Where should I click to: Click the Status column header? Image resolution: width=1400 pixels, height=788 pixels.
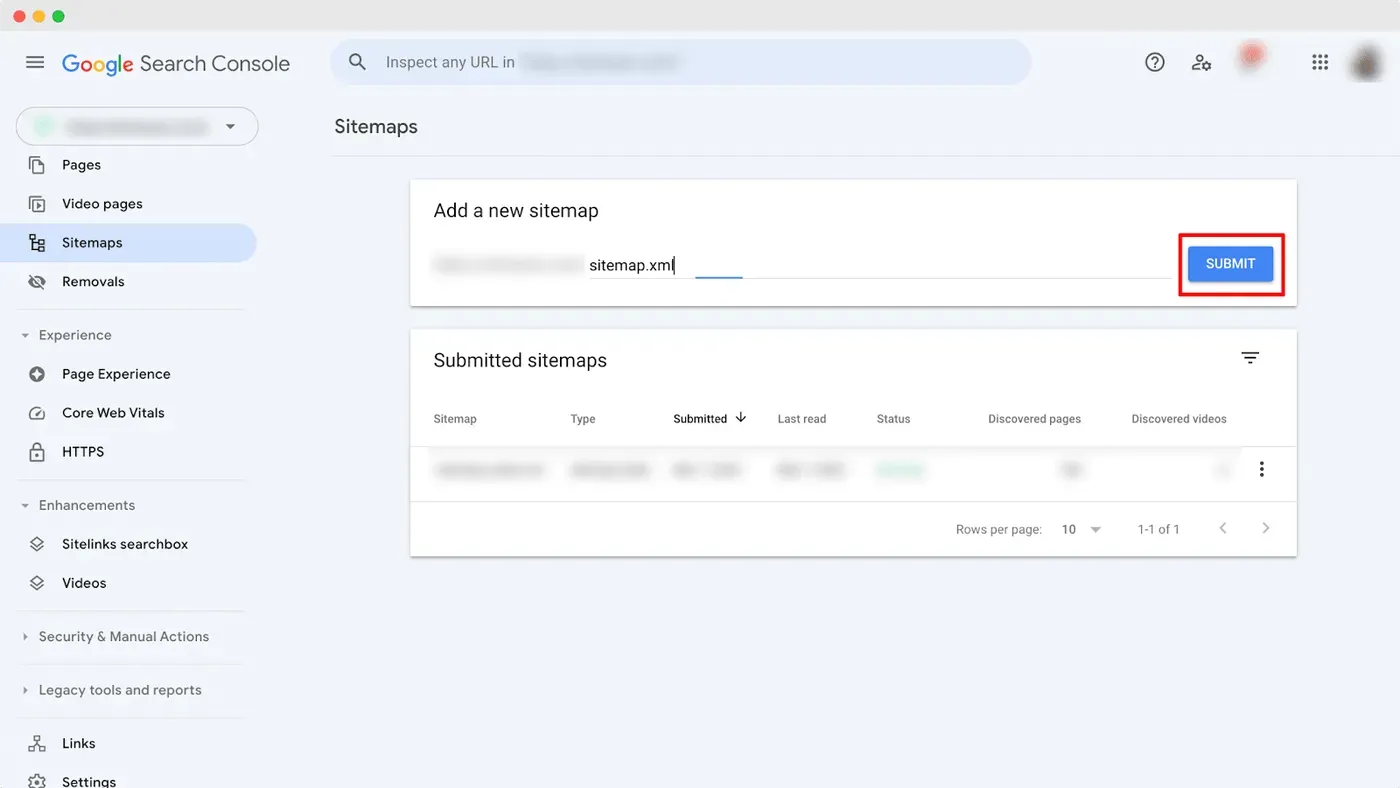(893, 419)
